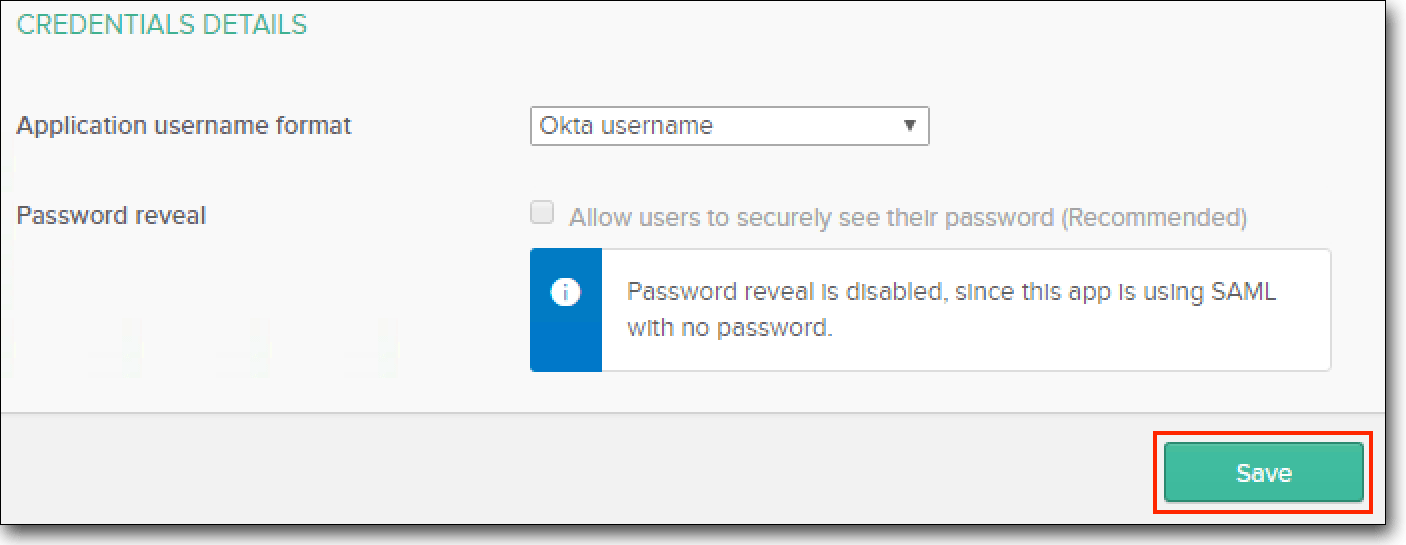Image resolution: width=1406 pixels, height=545 pixels.
Task: Toggle the password reveal checkbox
Action: 542,213
